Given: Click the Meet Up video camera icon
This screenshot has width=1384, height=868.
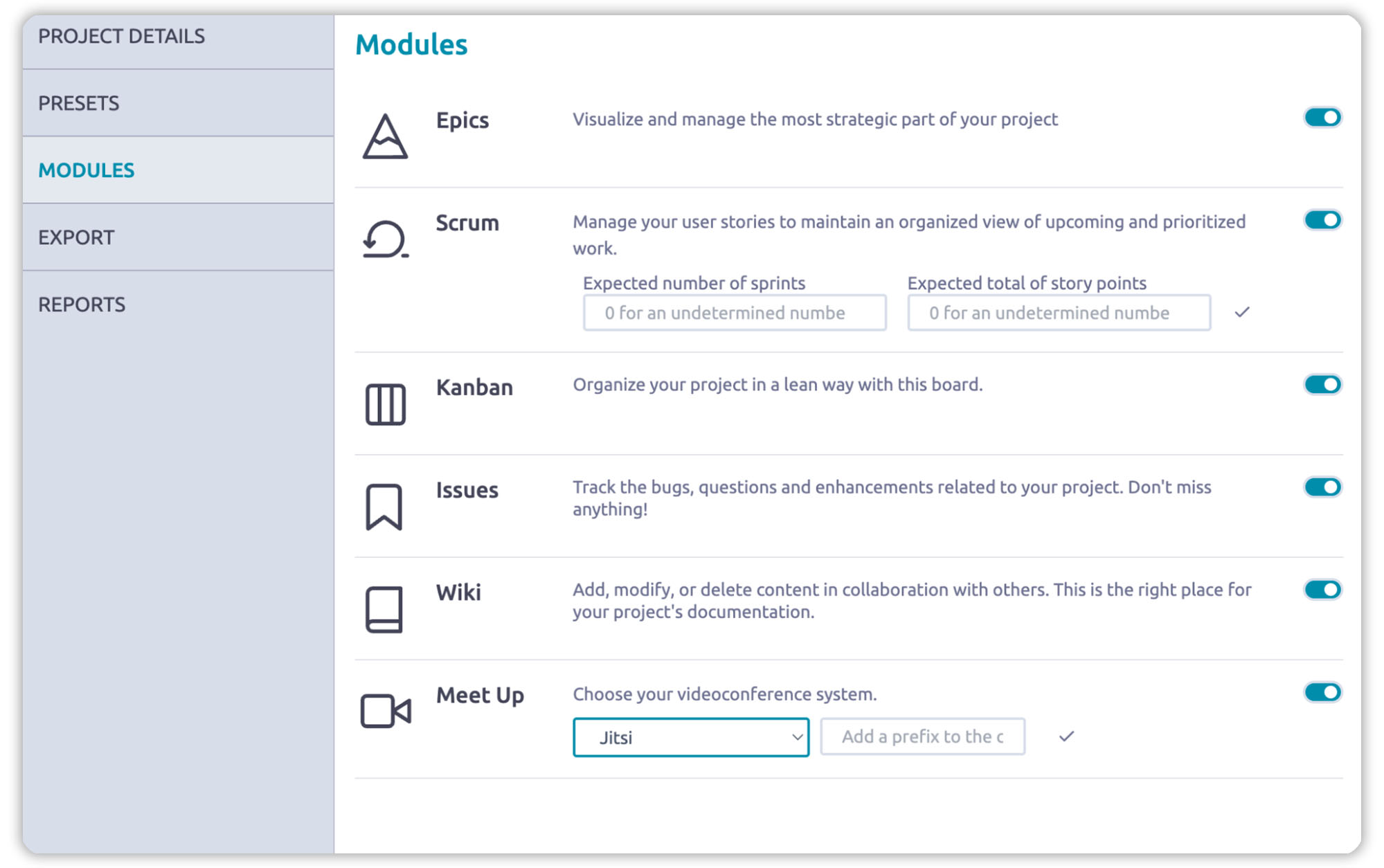Looking at the screenshot, I should pyautogui.click(x=386, y=711).
